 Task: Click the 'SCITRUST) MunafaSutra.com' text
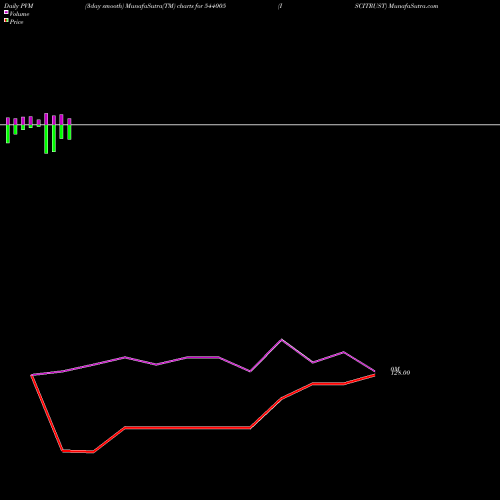[x=396, y=6]
